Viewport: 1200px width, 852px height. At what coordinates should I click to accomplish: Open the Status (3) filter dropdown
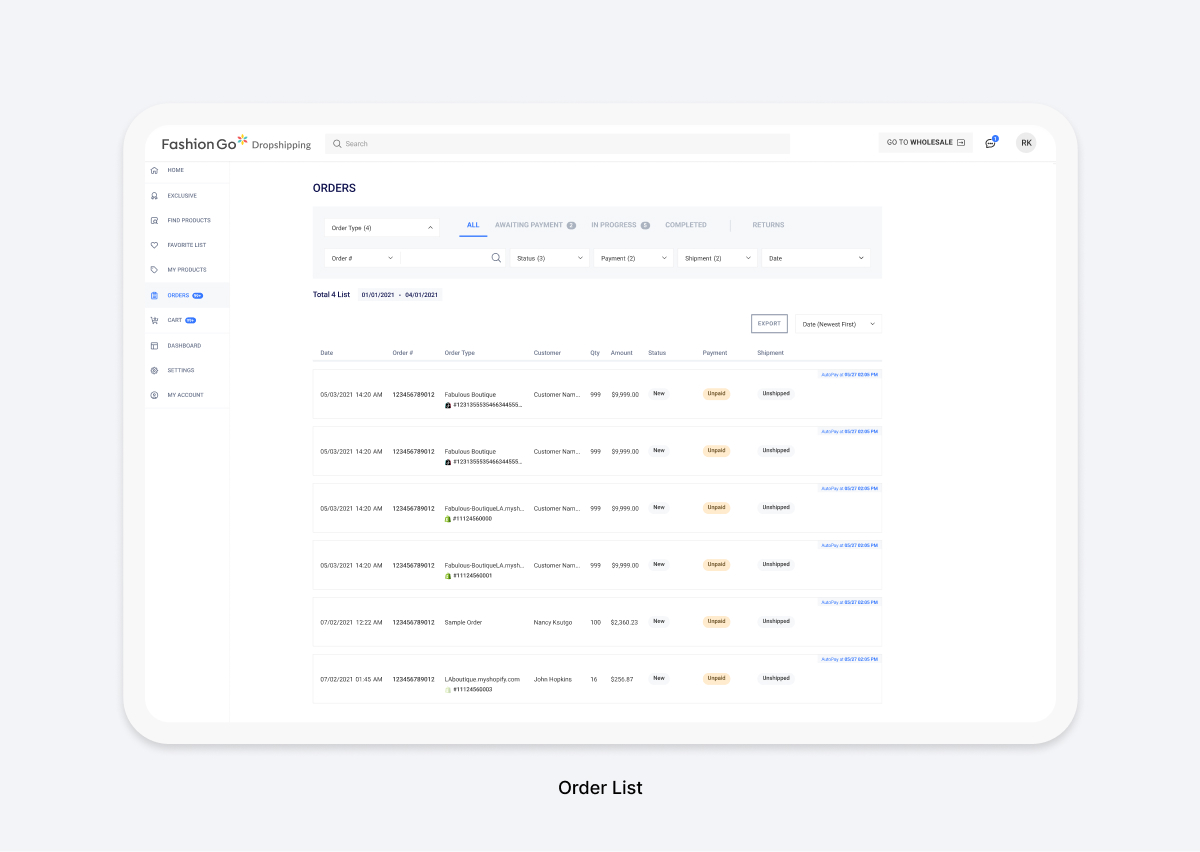tap(550, 258)
